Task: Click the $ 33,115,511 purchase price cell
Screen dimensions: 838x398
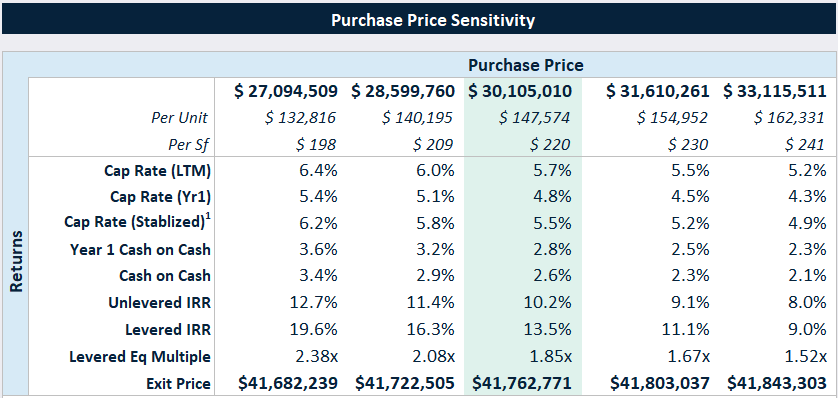Action: 775,91
